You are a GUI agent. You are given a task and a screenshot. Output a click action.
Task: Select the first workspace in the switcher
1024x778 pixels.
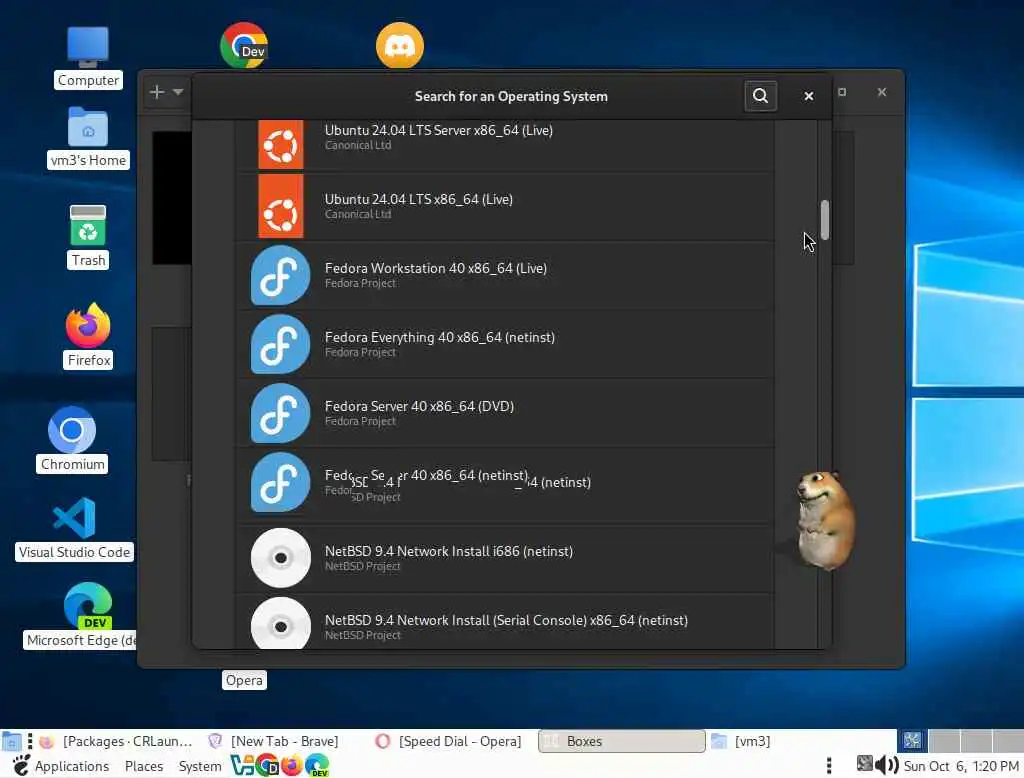click(x=912, y=741)
